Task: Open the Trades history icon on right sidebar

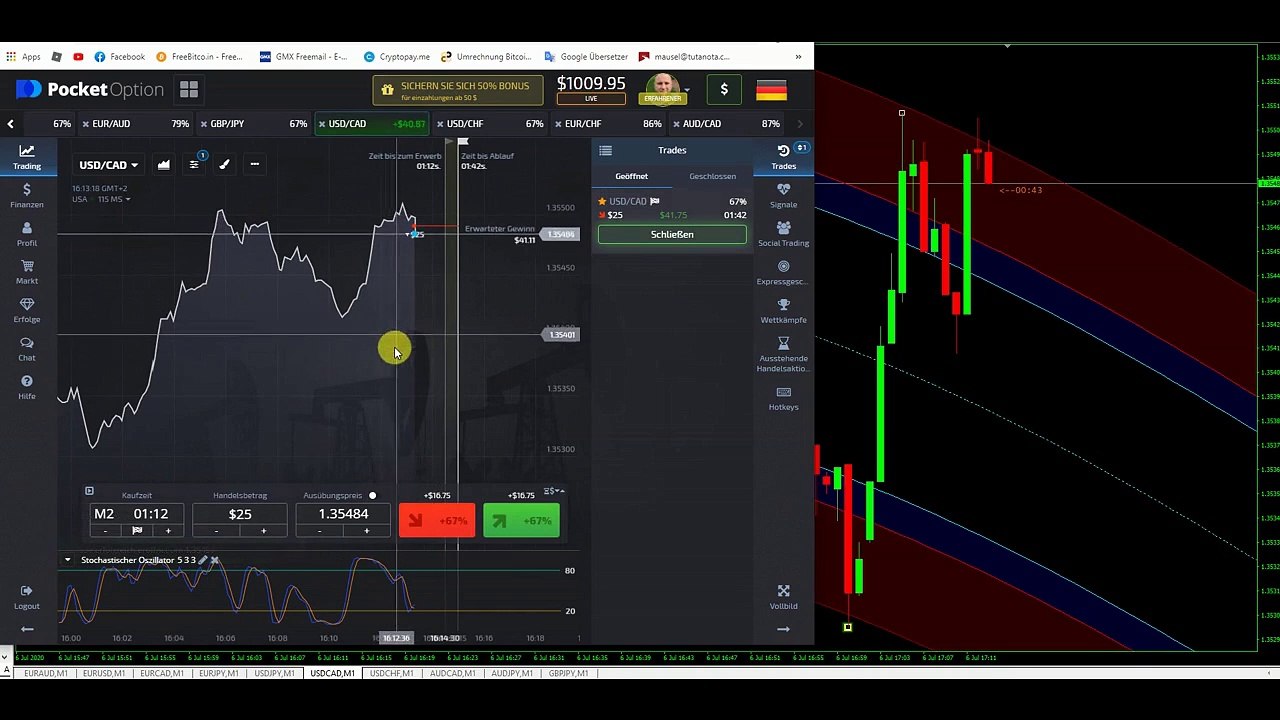Action: pyautogui.click(x=784, y=156)
